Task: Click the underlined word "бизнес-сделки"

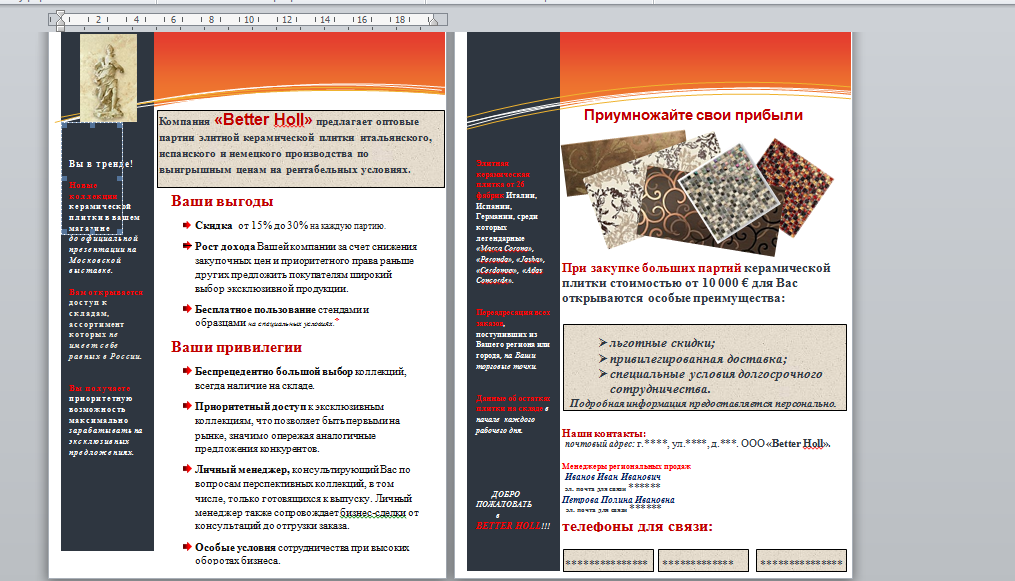Action: (x=373, y=512)
